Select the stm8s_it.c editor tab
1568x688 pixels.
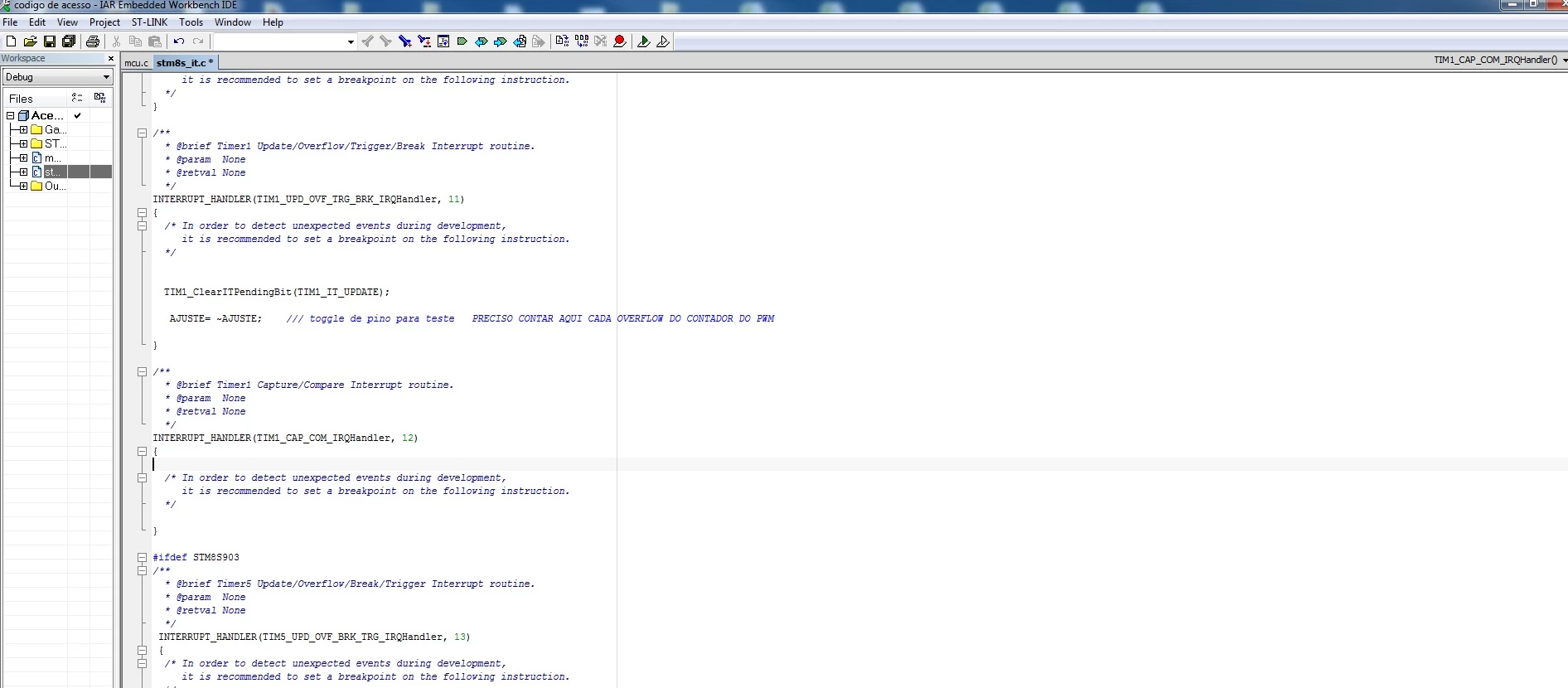point(185,63)
